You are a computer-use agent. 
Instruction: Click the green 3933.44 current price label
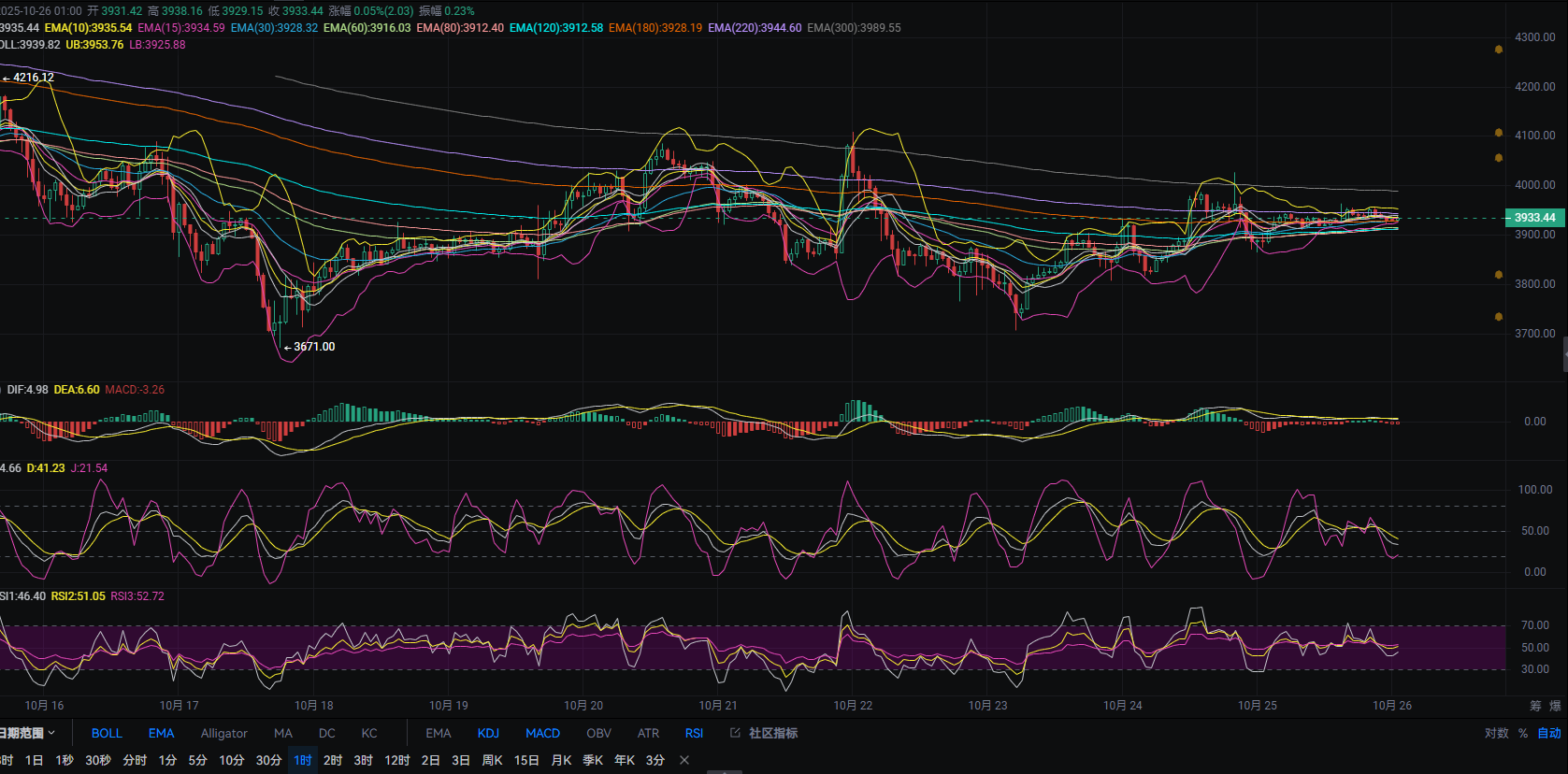[x=1534, y=218]
